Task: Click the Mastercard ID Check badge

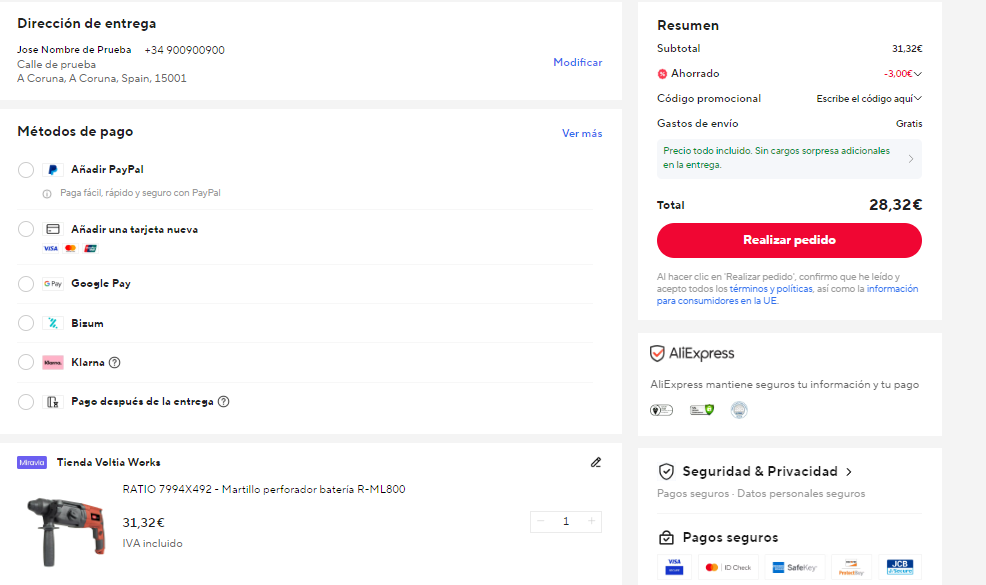Action: (728, 567)
